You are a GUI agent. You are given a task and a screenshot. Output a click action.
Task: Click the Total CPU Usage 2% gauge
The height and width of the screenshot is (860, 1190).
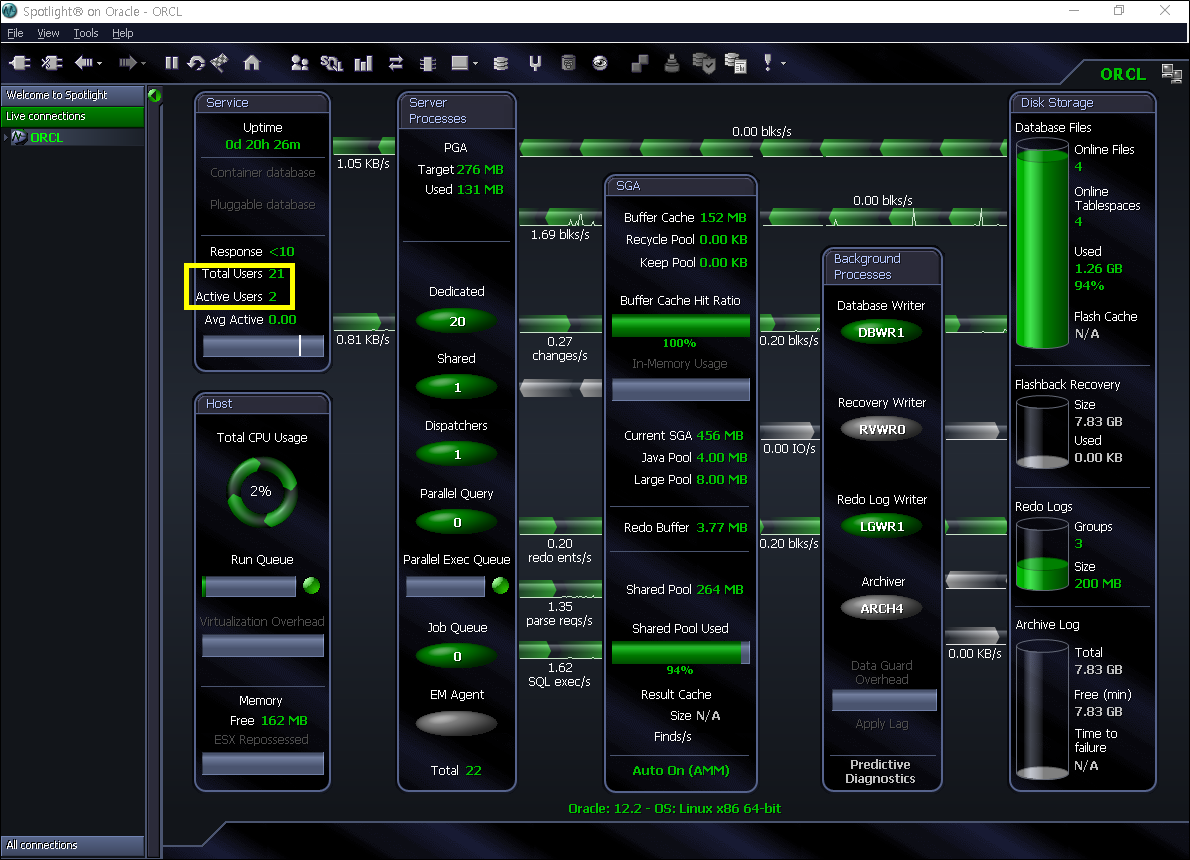pos(262,492)
